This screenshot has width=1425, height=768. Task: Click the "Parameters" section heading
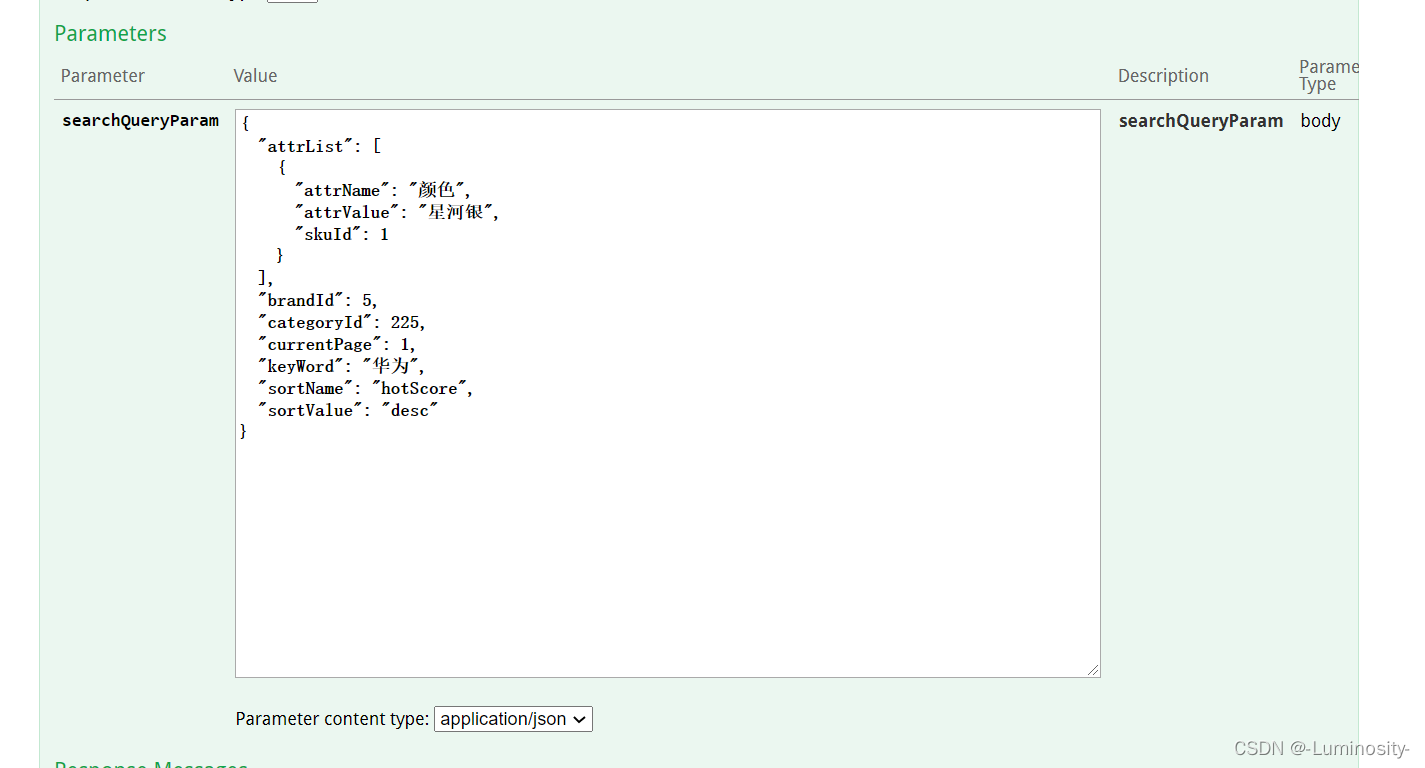coord(110,33)
